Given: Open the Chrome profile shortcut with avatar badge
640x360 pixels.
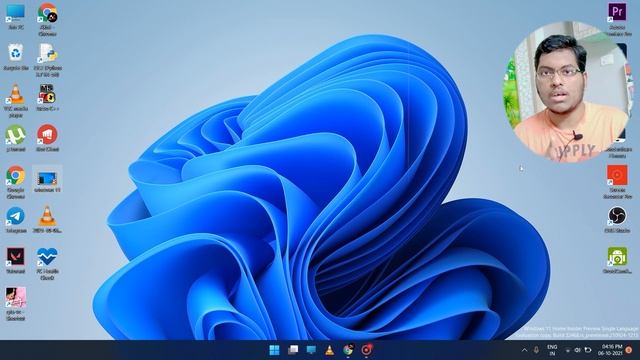Looking at the screenshot, I should pos(47,19).
